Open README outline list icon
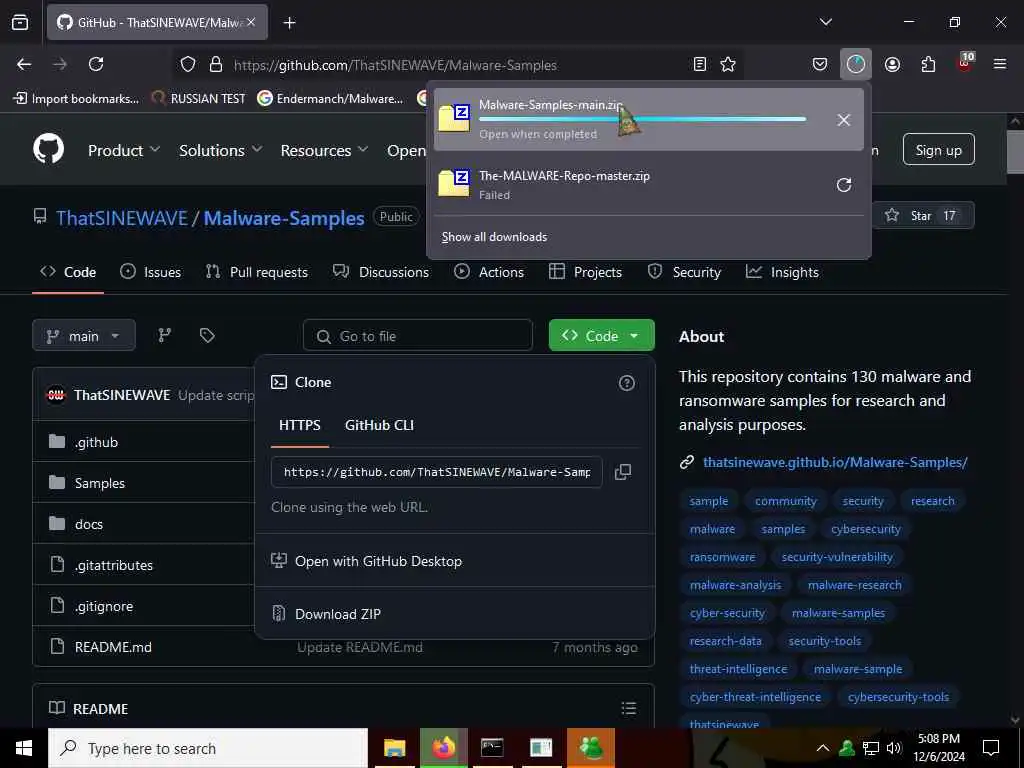This screenshot has width=1024, height=768. 628,708
